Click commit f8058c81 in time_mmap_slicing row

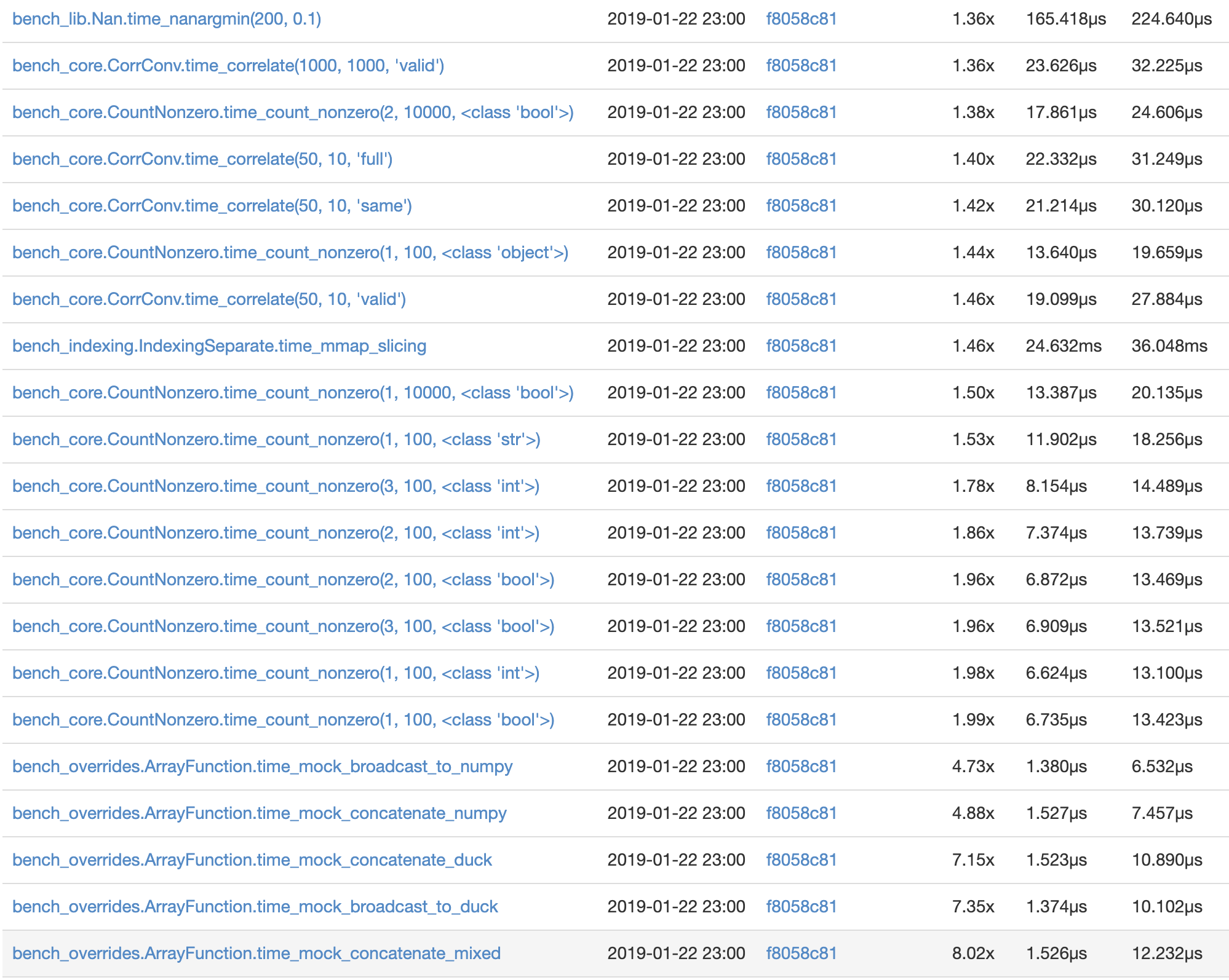point(801,346)
